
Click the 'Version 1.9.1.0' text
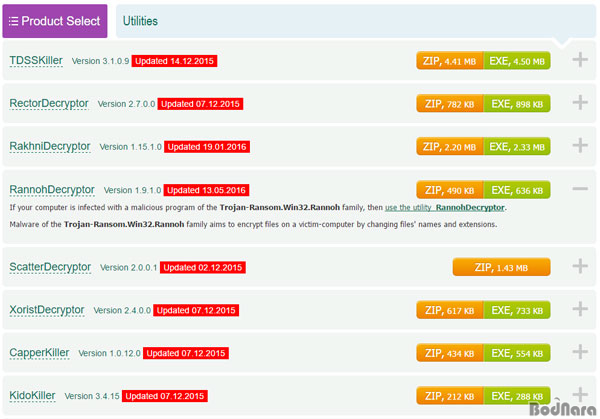point(132,190)
